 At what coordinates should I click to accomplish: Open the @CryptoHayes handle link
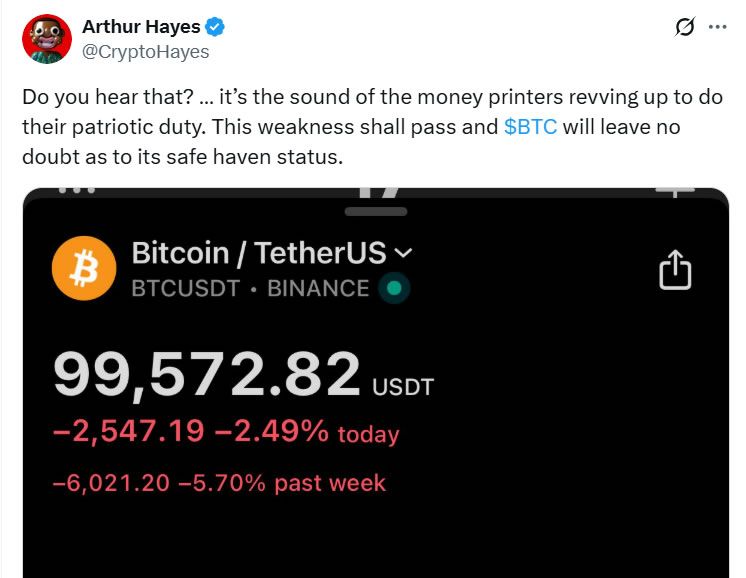[146, 51]
